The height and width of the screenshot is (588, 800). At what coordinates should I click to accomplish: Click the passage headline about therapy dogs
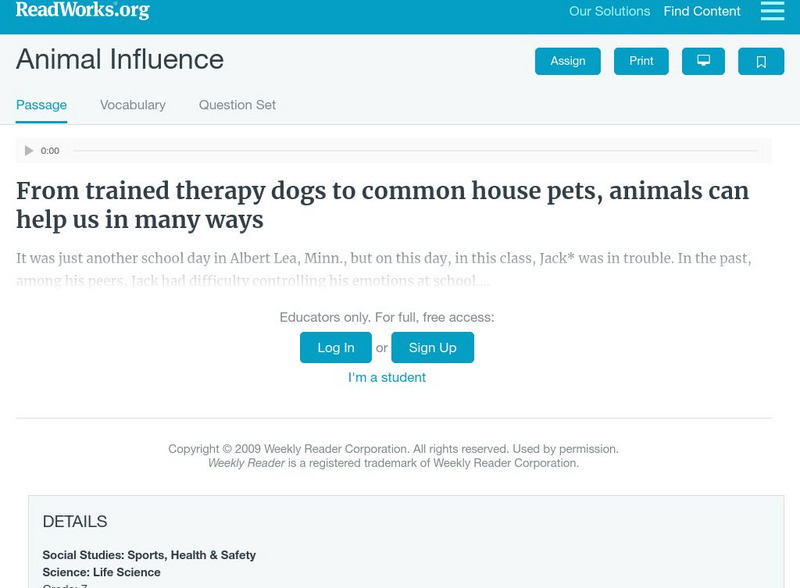pyautogui.click(x=382, y=205)
